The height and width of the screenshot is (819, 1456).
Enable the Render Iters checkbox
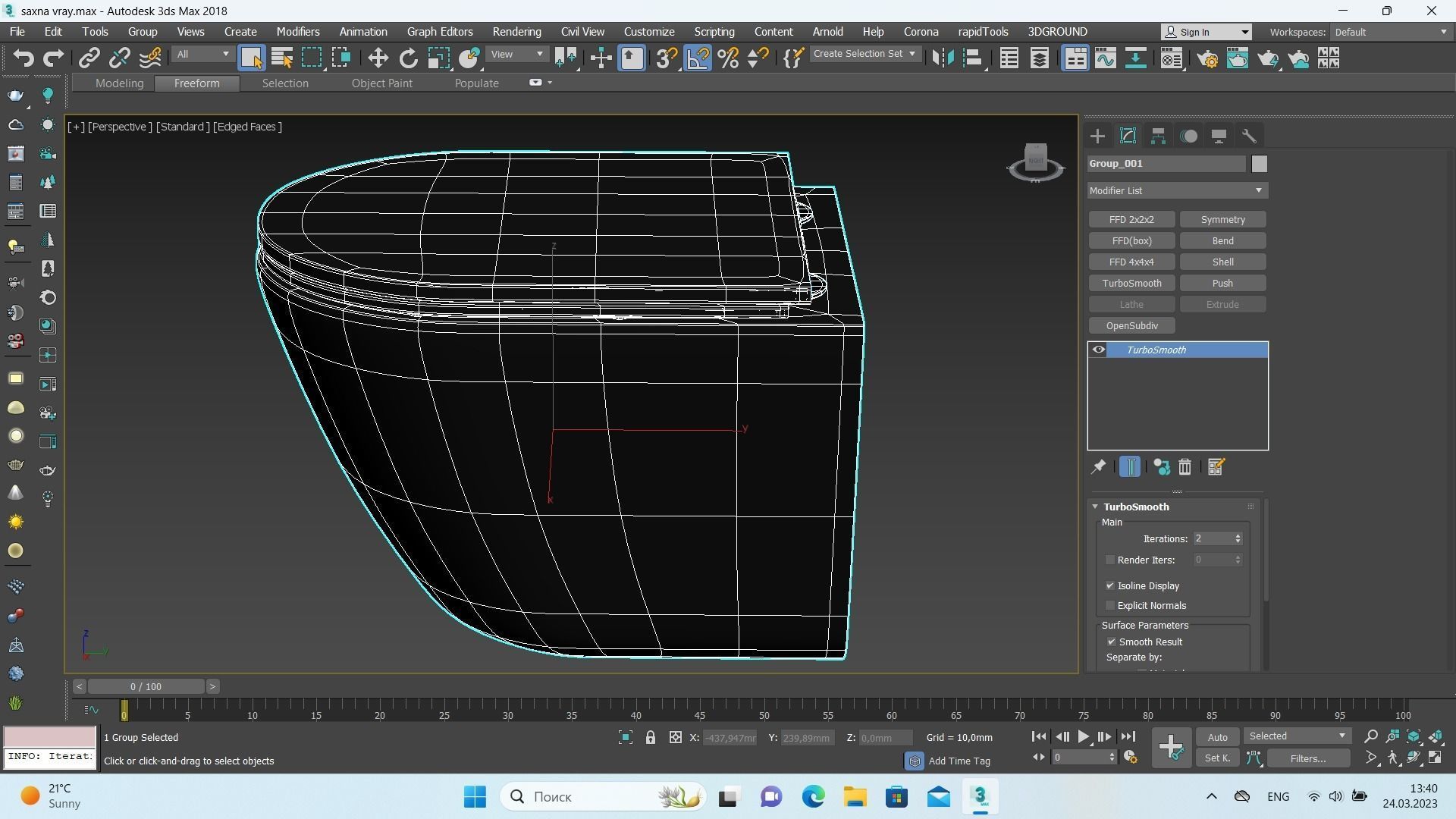[1110, 560]
